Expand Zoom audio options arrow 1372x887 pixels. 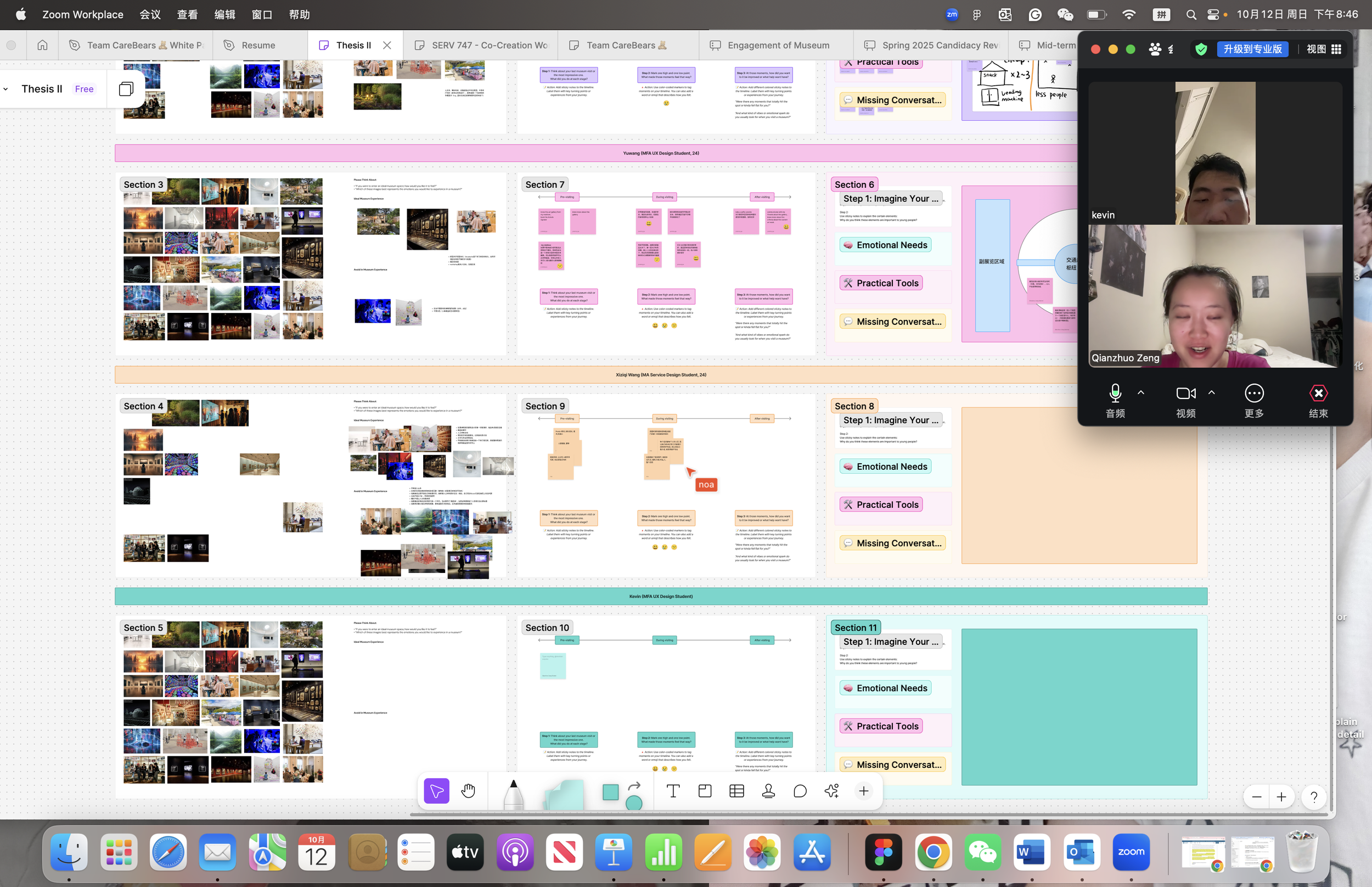1140,393
